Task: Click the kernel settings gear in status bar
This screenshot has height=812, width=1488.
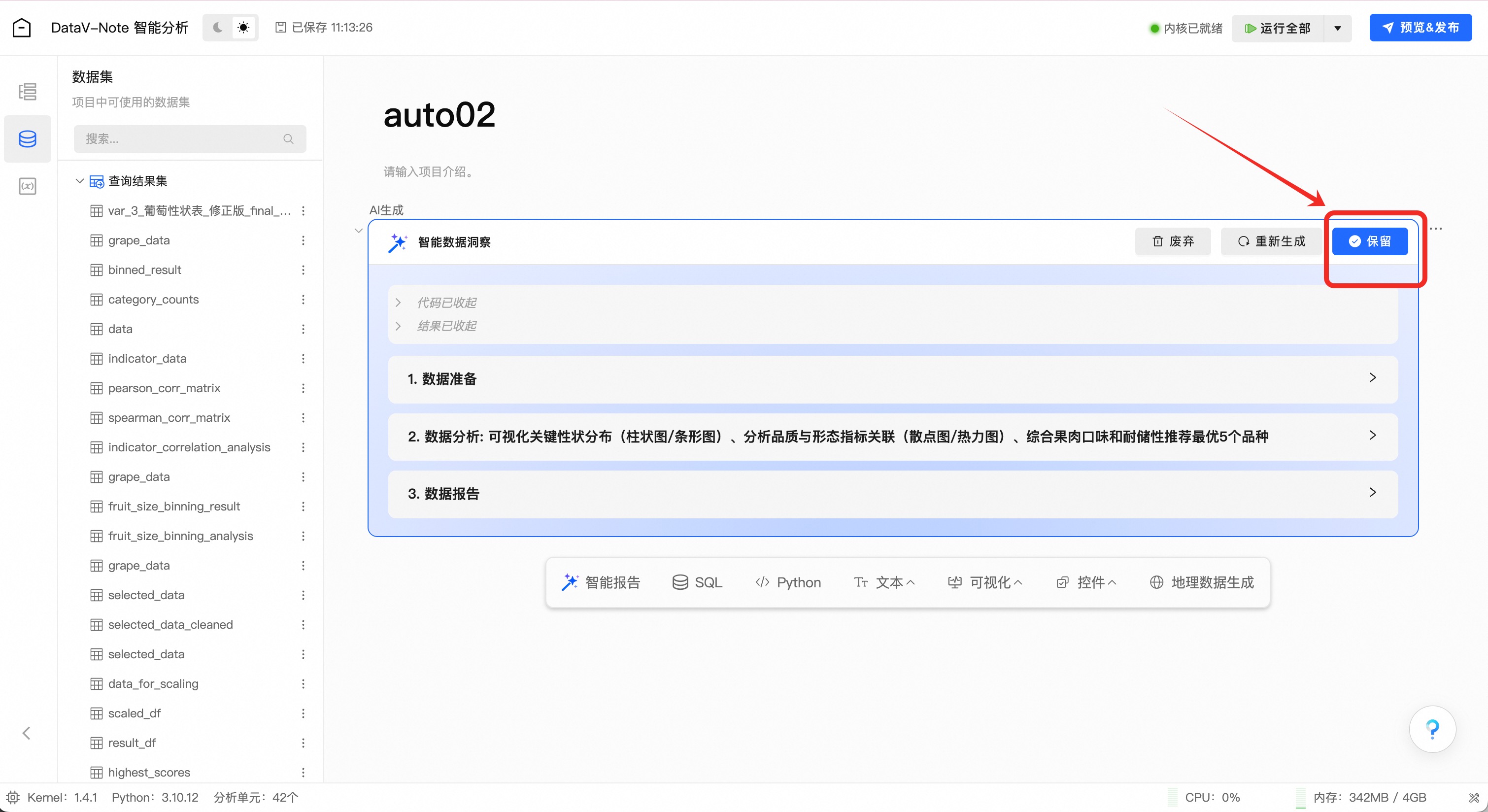Action: pos(13,798)
